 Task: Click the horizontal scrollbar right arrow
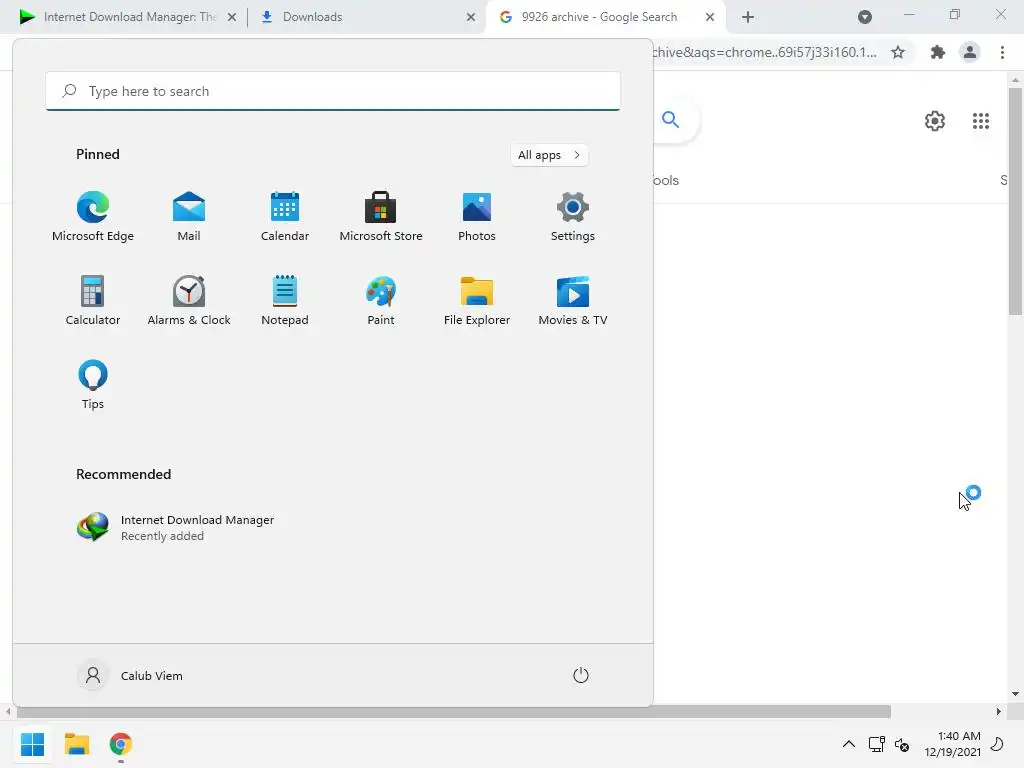tap(999, 711)
